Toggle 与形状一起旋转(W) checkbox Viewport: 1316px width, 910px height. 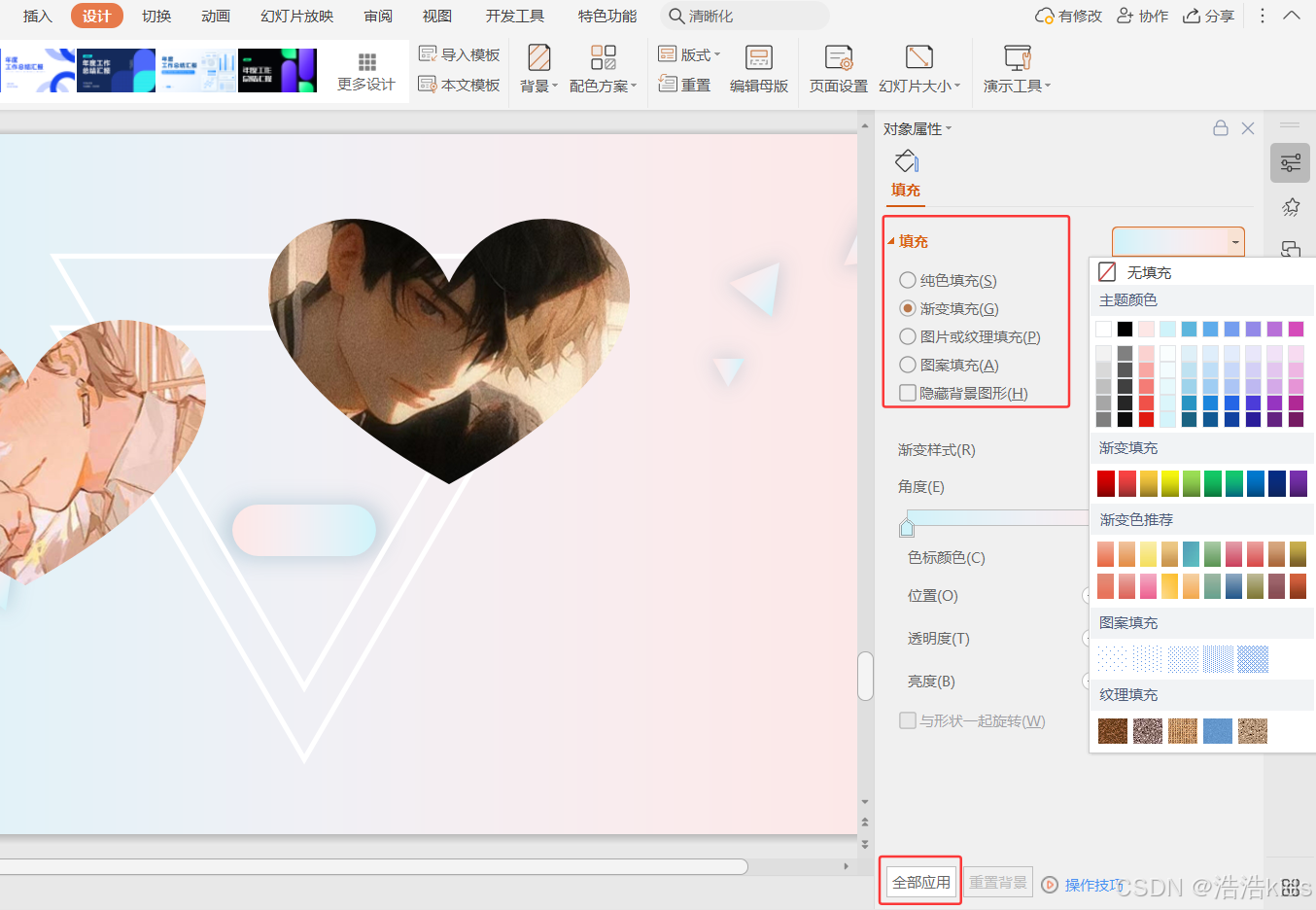pos(908,720)
